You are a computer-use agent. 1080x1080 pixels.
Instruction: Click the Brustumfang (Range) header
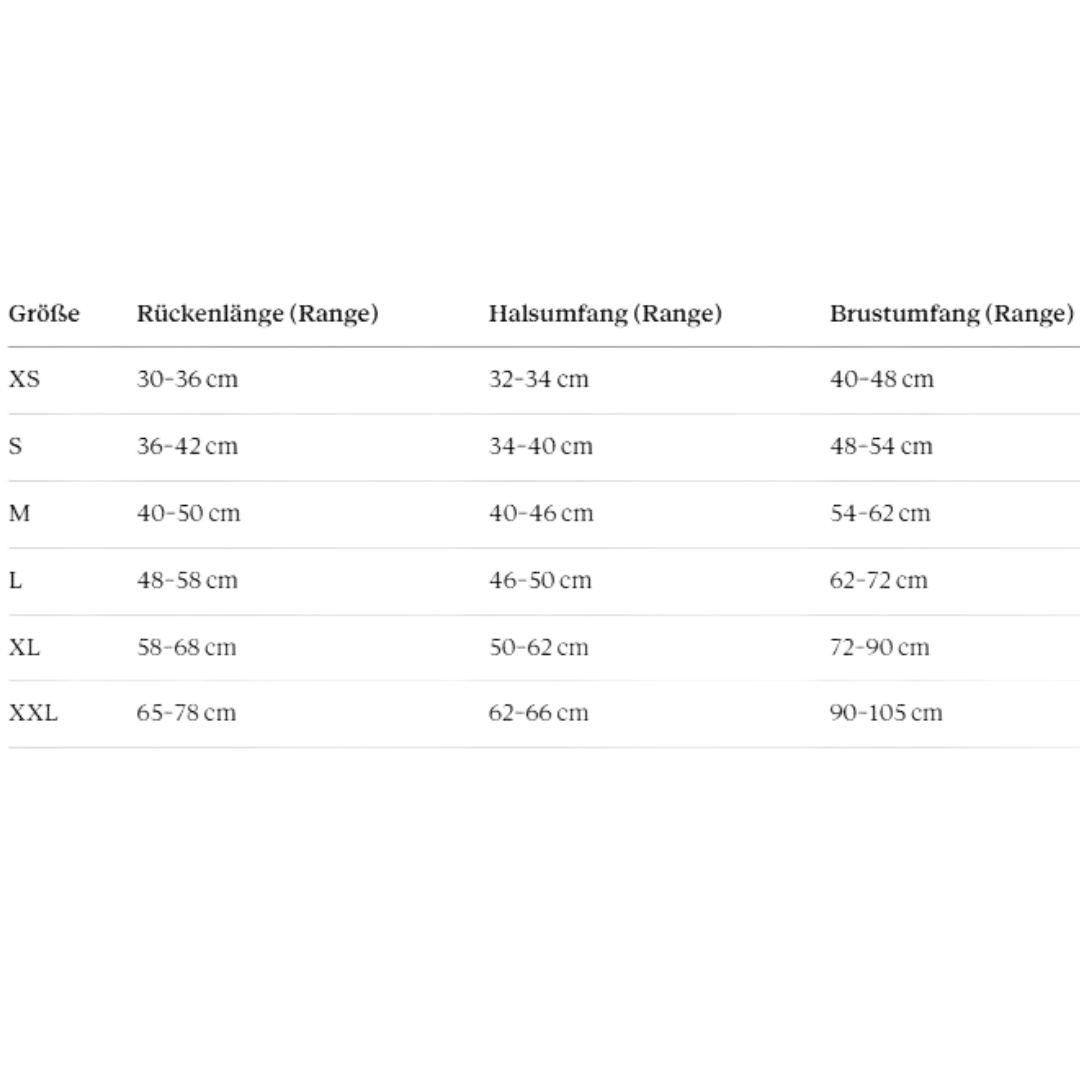pos(951,314)
